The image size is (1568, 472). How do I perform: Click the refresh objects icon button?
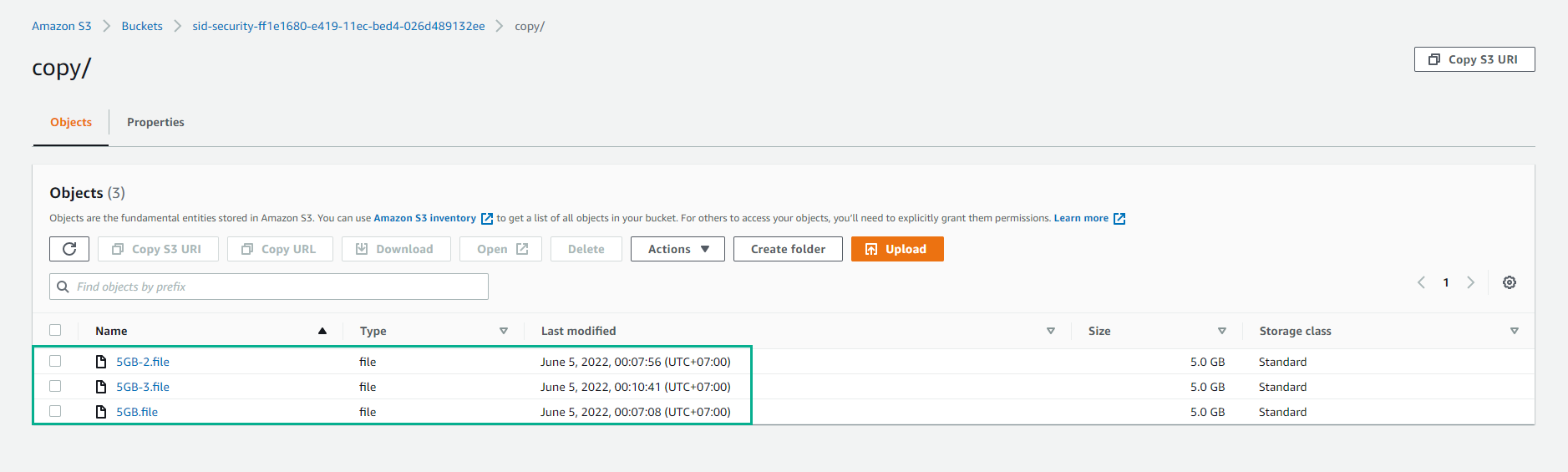[x=69, y=249]
